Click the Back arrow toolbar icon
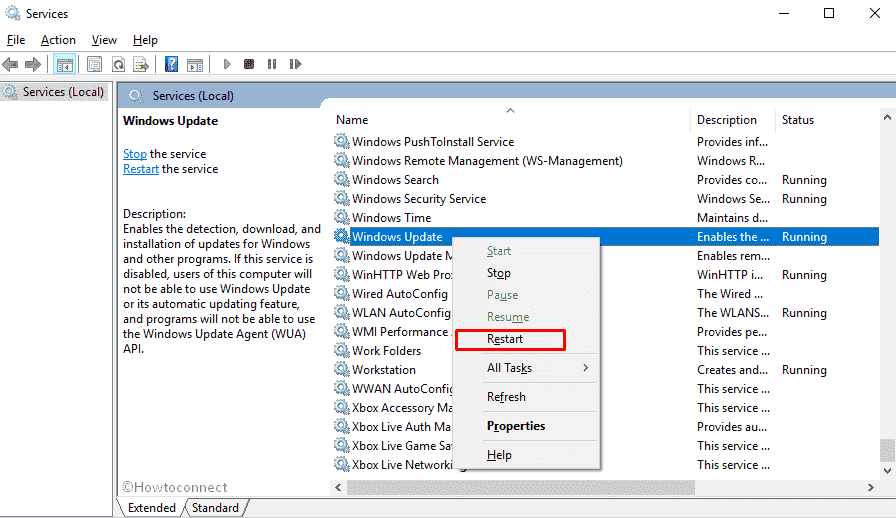This screenshot has height=518, width=896. (10, 64)
